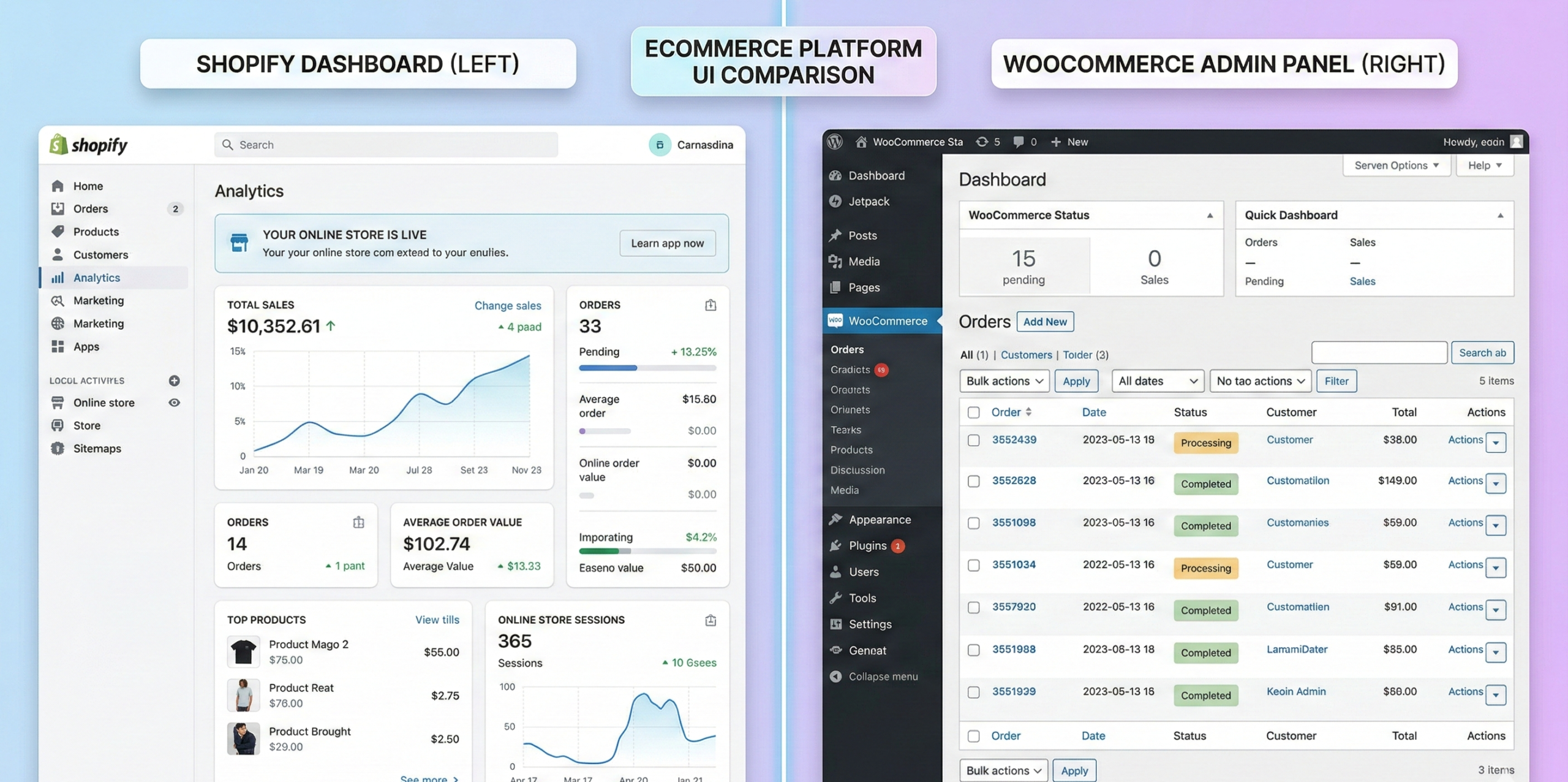This screenshot has height=782, width=1568.
Task: Toggle Online store eye visibility icon
Action: (x=174, y=403)
